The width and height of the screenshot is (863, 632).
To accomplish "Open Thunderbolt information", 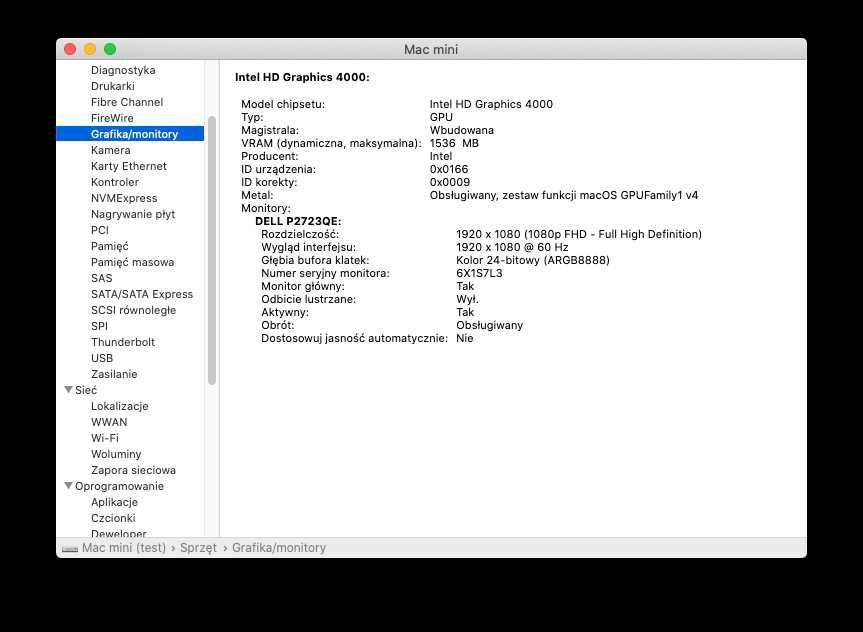I will point(123,342).
